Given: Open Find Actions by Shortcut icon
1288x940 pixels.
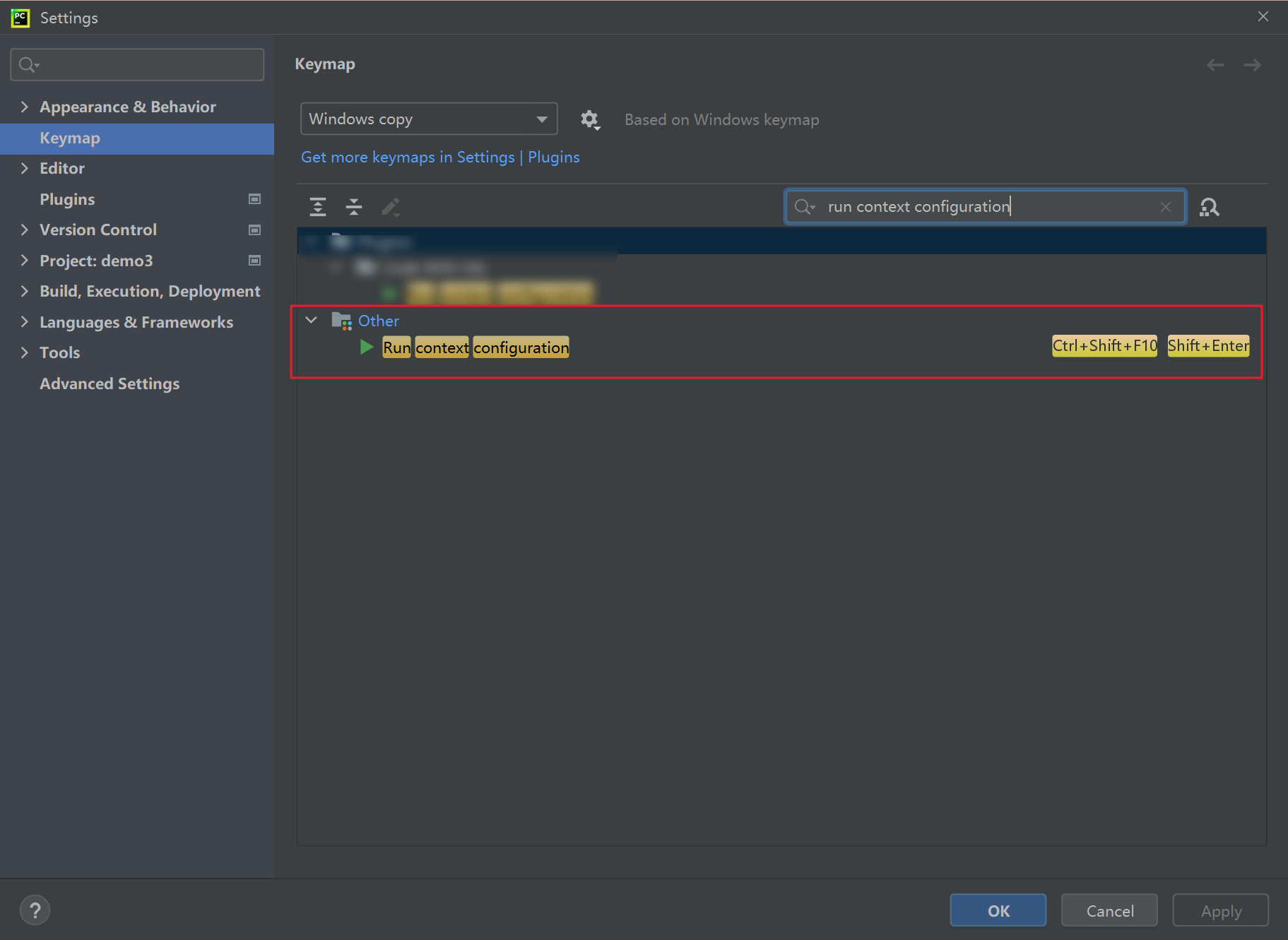Looking at the screenshot, I should pyautogui.click(x=1210, y=207).
